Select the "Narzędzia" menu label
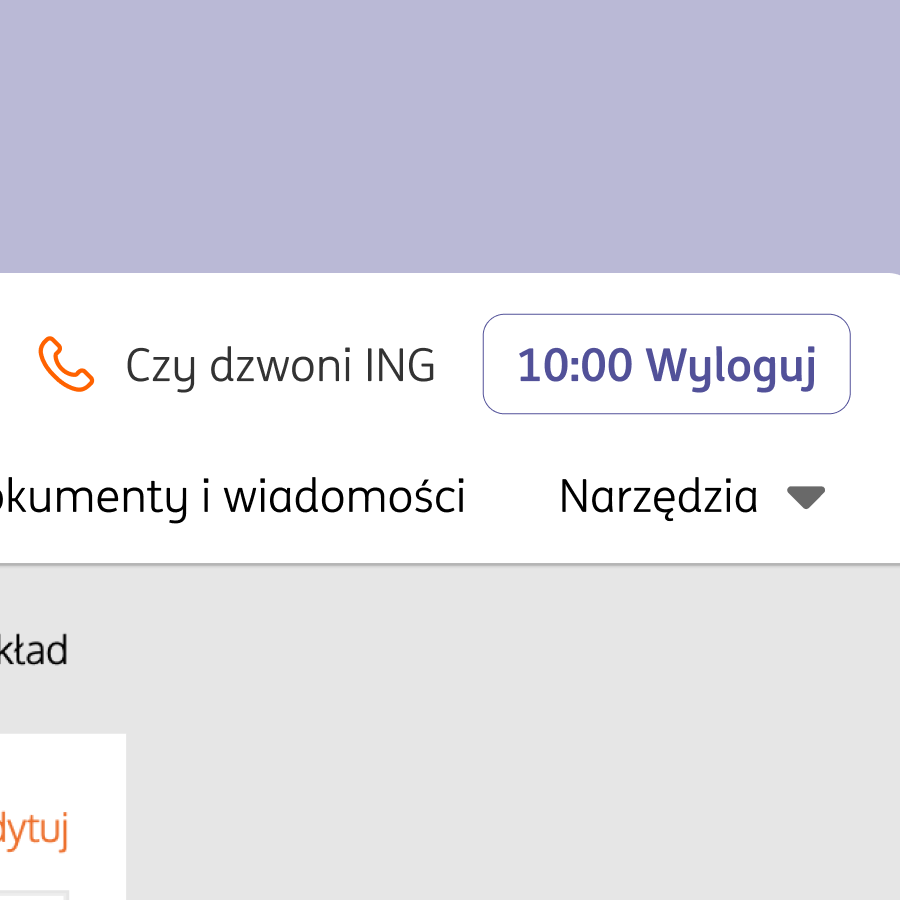 coord(658,496)
